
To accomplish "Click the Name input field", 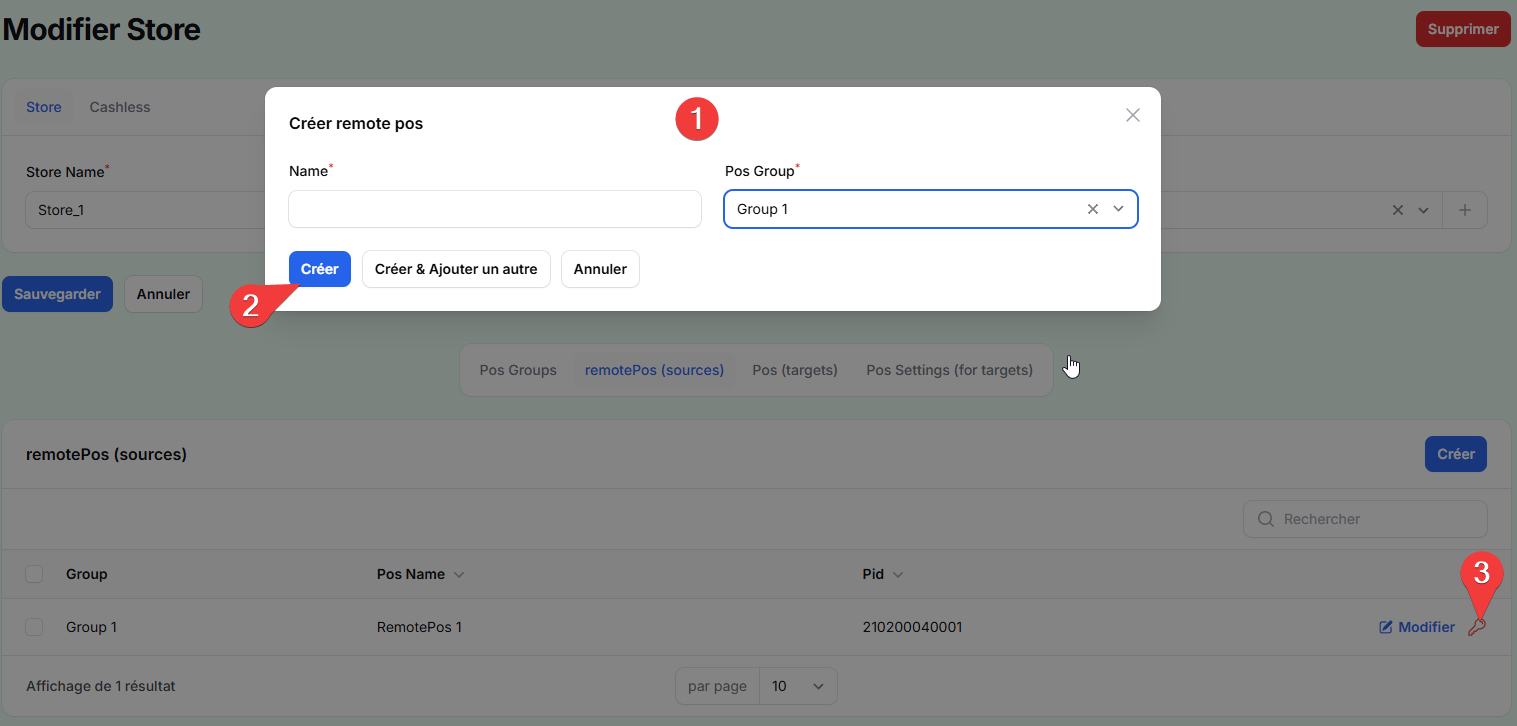I will [x=495, y=209].
